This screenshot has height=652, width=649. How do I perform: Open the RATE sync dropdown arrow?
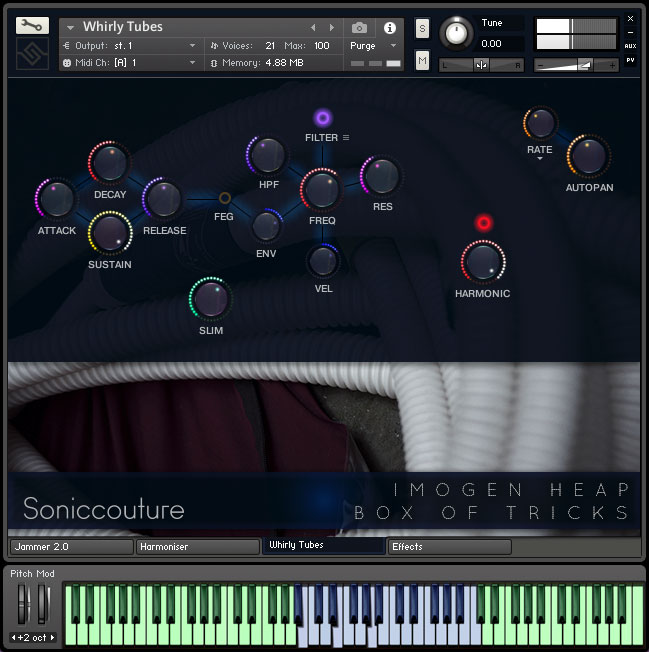coord(540,159)
